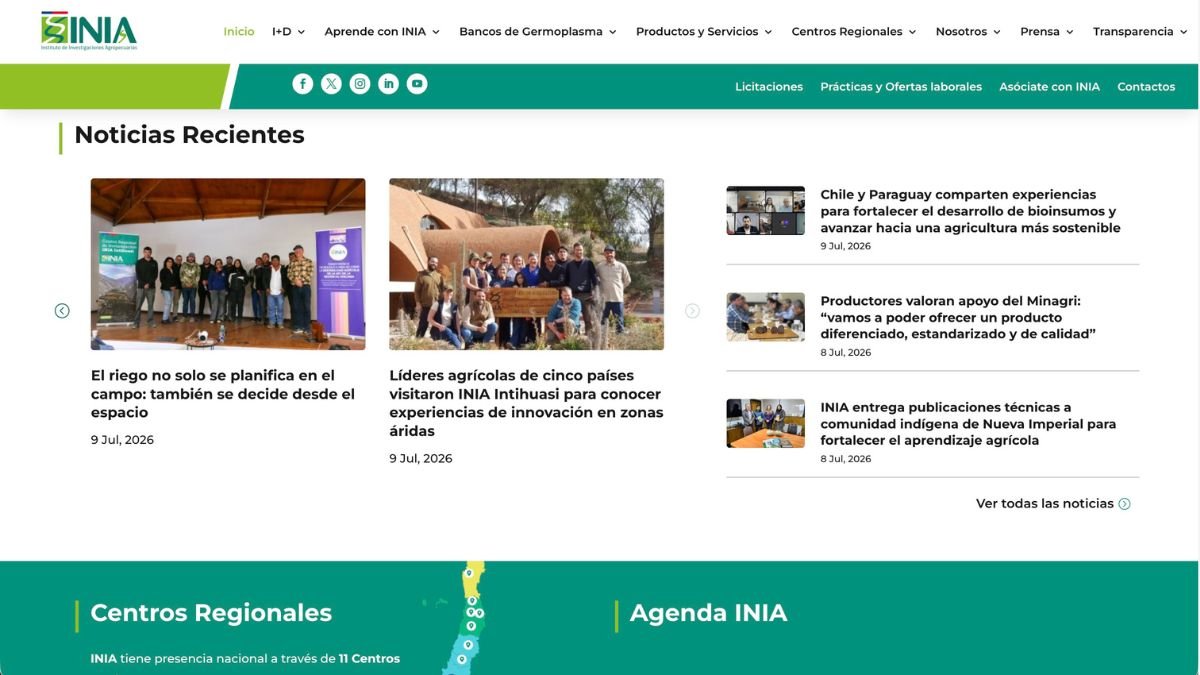Image resolution: width=1200 pixels, height=675 pixels.
Task: Open the Asóciate con INIA link
Action: click(1049, 87)
